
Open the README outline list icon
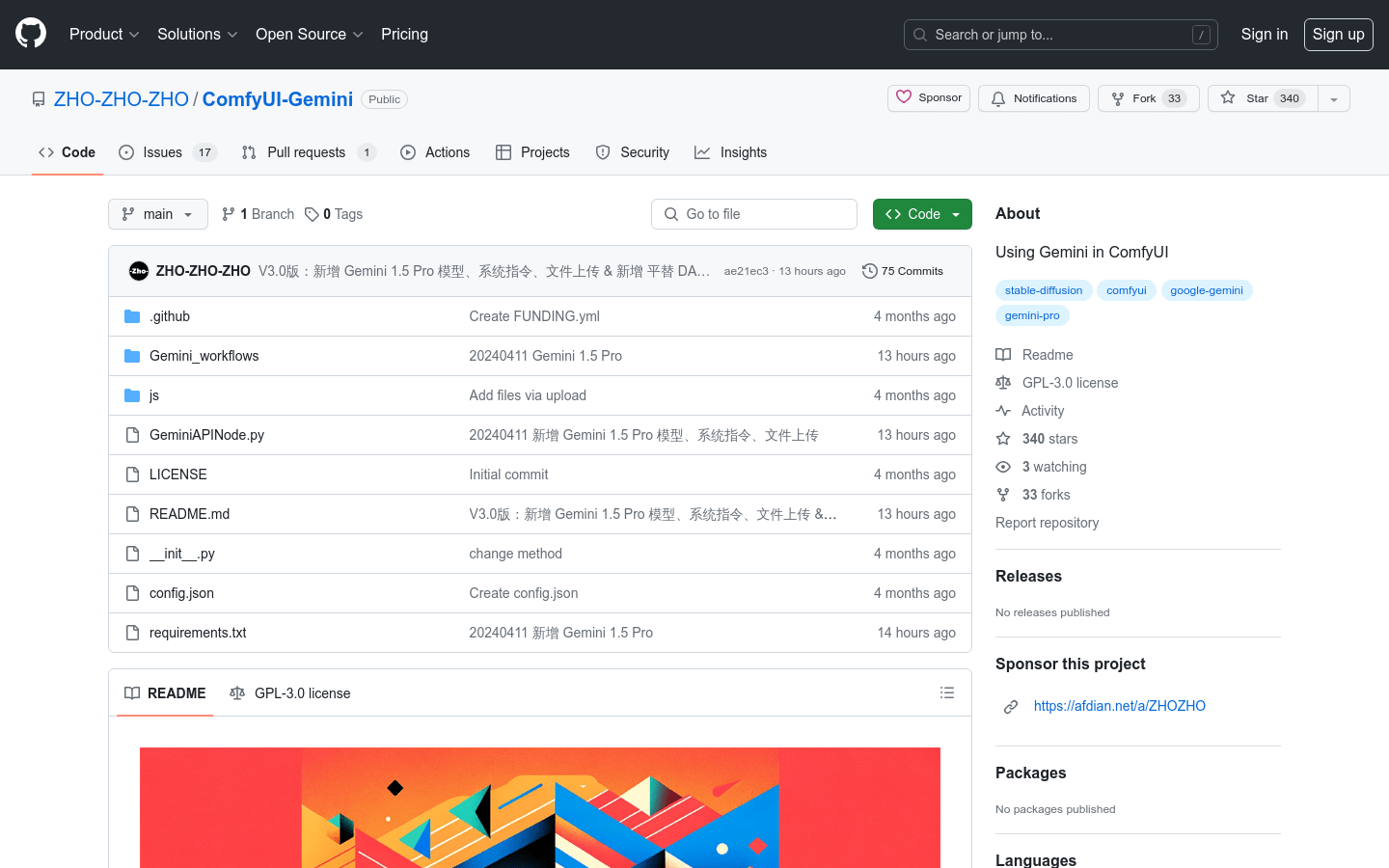click(947, 692)
